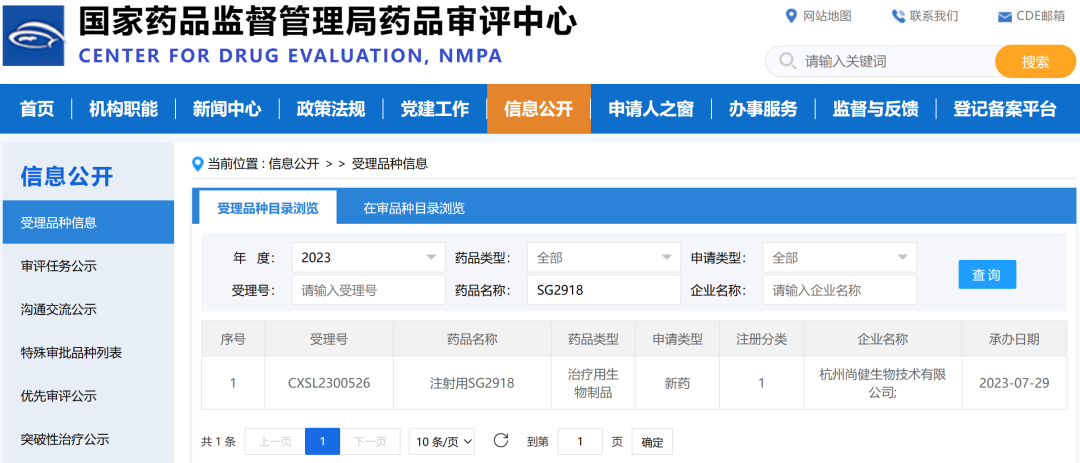Open the 药品类型 dropdown
The height and width of the screenshot is (463, 1080).
tap(604, 258)
